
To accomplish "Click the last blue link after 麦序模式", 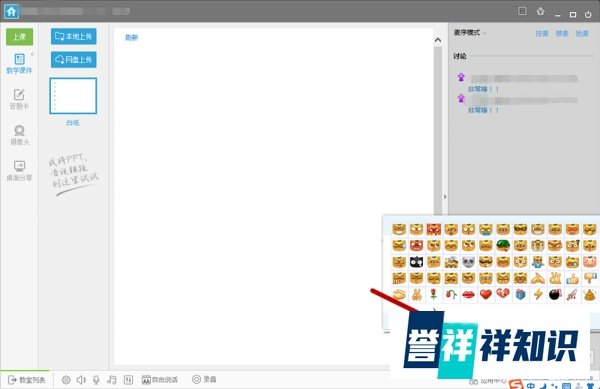I will tap(582, 34).
